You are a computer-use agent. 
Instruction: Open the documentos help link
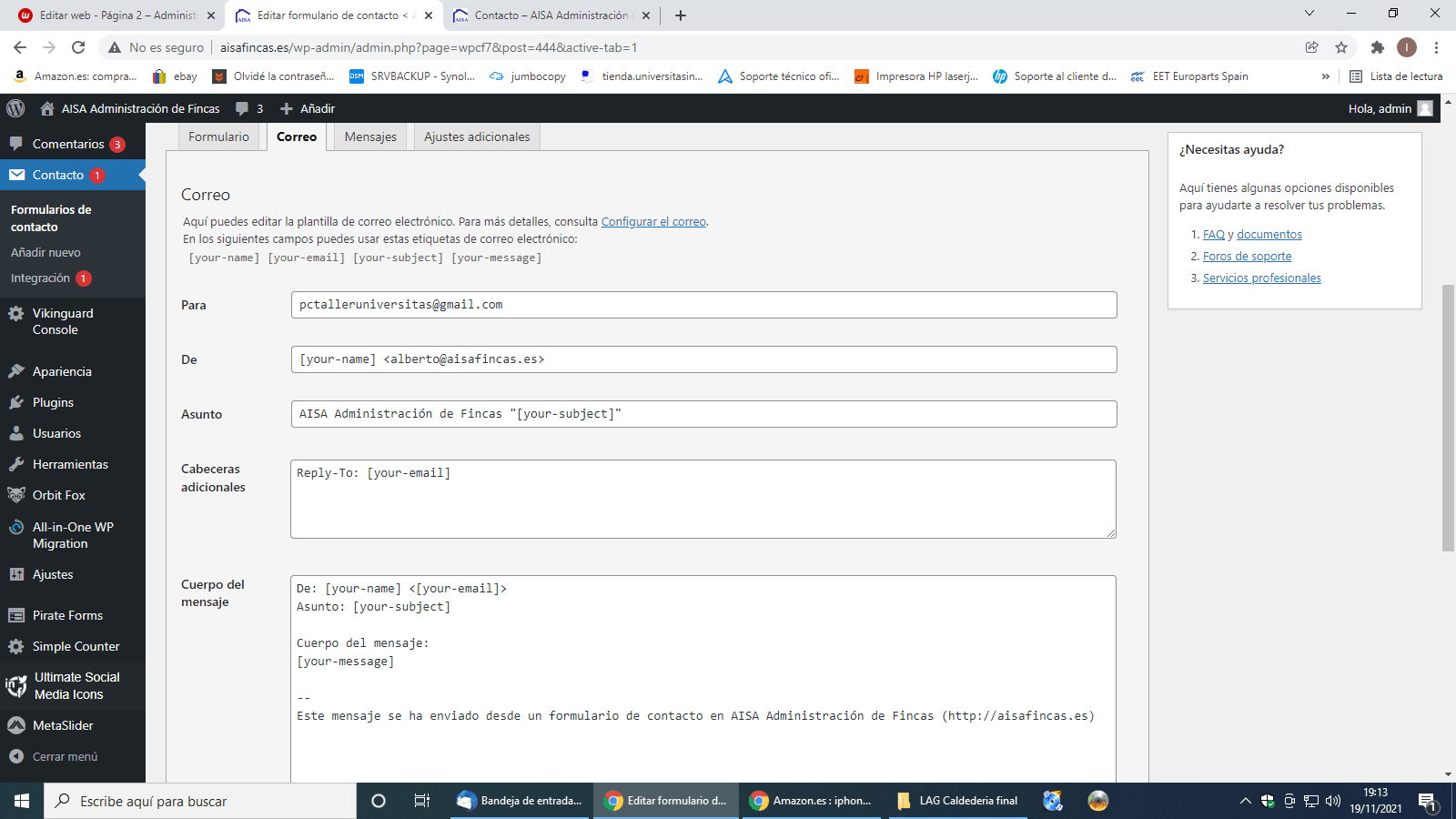click(x=1269, y=234)
